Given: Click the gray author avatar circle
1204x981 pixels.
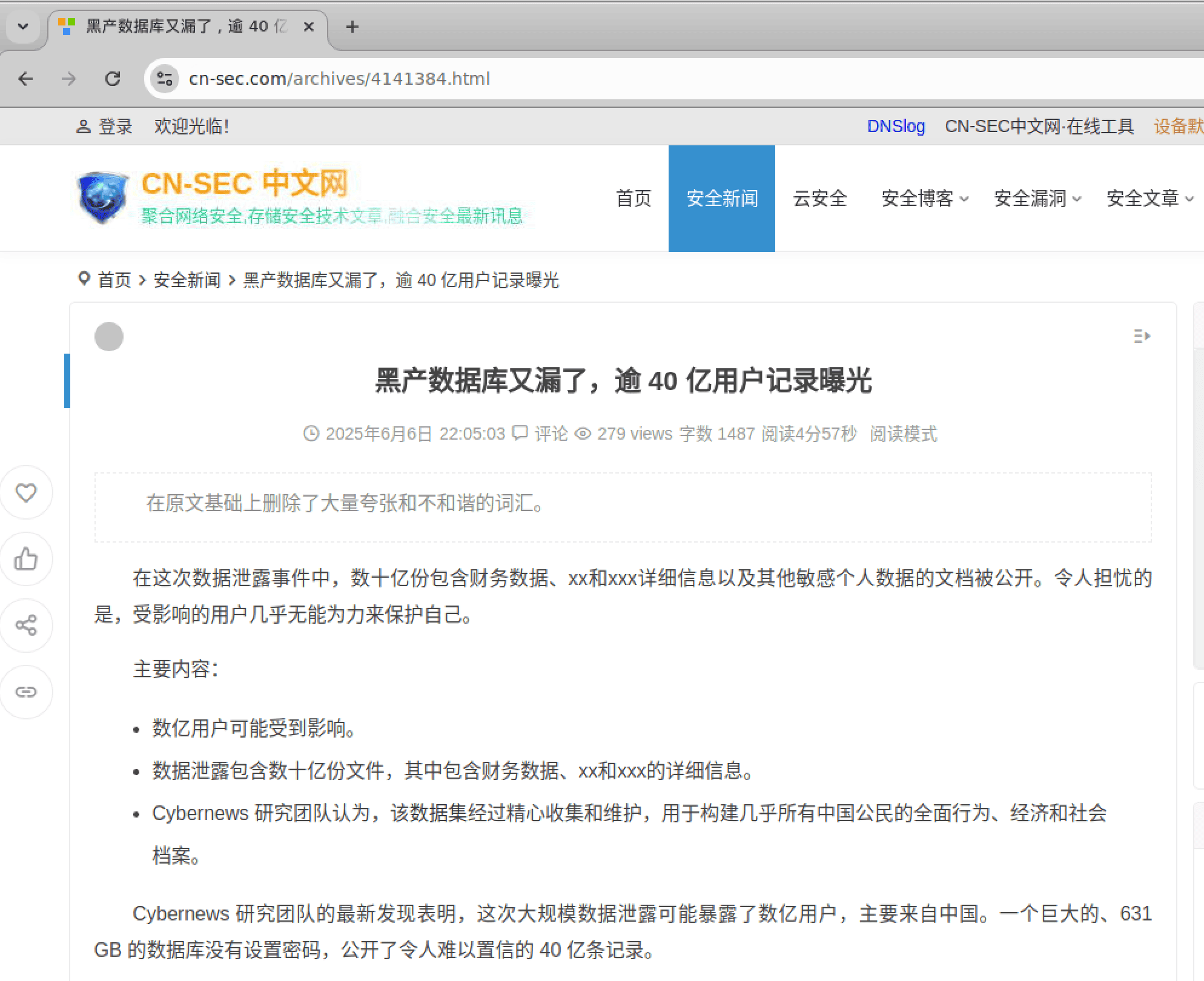Looking at the screenshot, I should [109, 337].
